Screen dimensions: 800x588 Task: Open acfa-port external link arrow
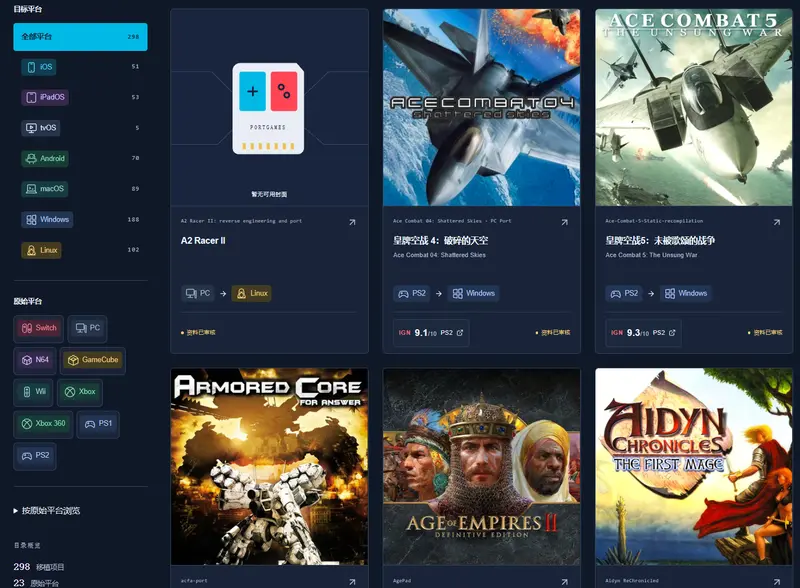pyautogui.click(x=352, y=582)
